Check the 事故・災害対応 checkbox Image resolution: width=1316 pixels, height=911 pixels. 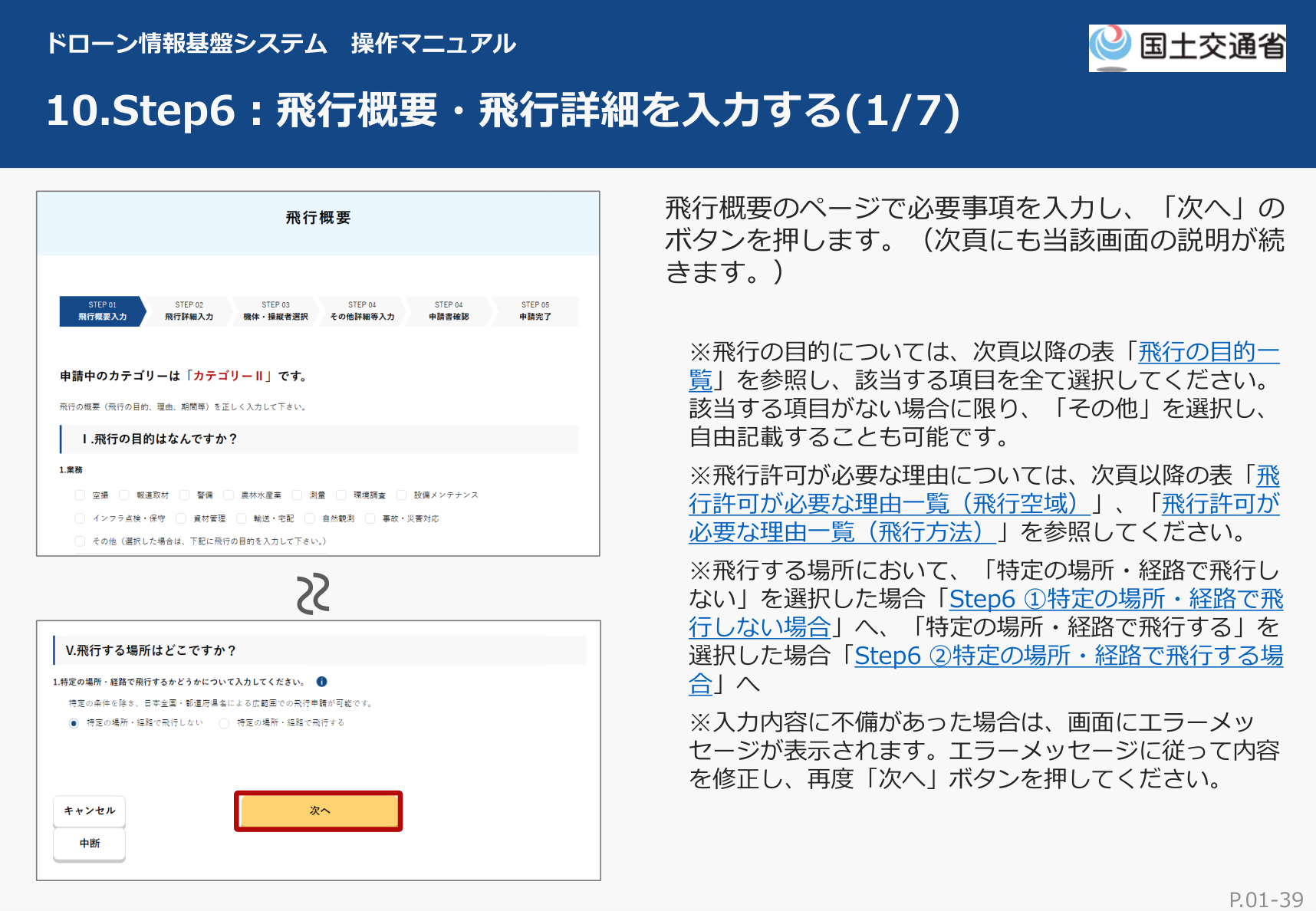point(370,518)
